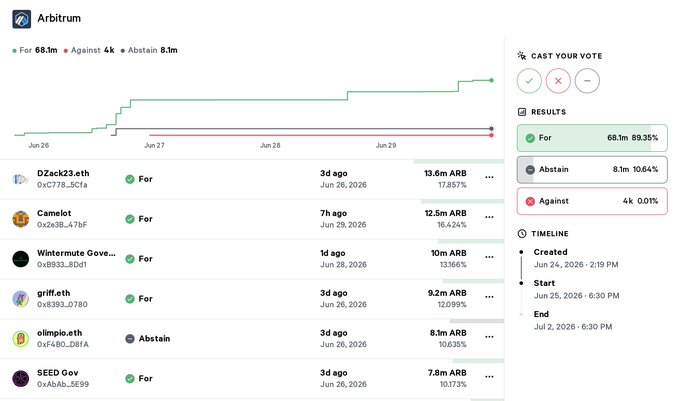Screen dimensions: 680x401
Task: Open more options for DZack23.eth vote
Action: click(x=489, y=177)
